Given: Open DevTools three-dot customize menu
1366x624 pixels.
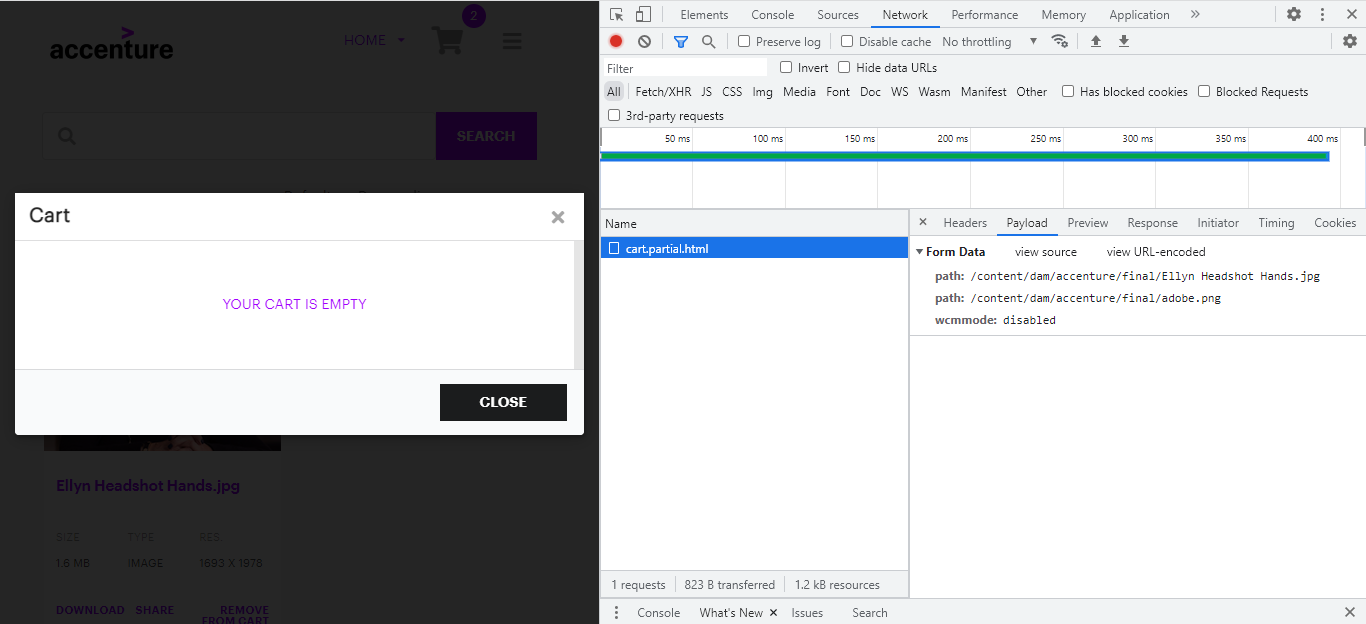Looking at the screenshot, I should [1323, 14].
